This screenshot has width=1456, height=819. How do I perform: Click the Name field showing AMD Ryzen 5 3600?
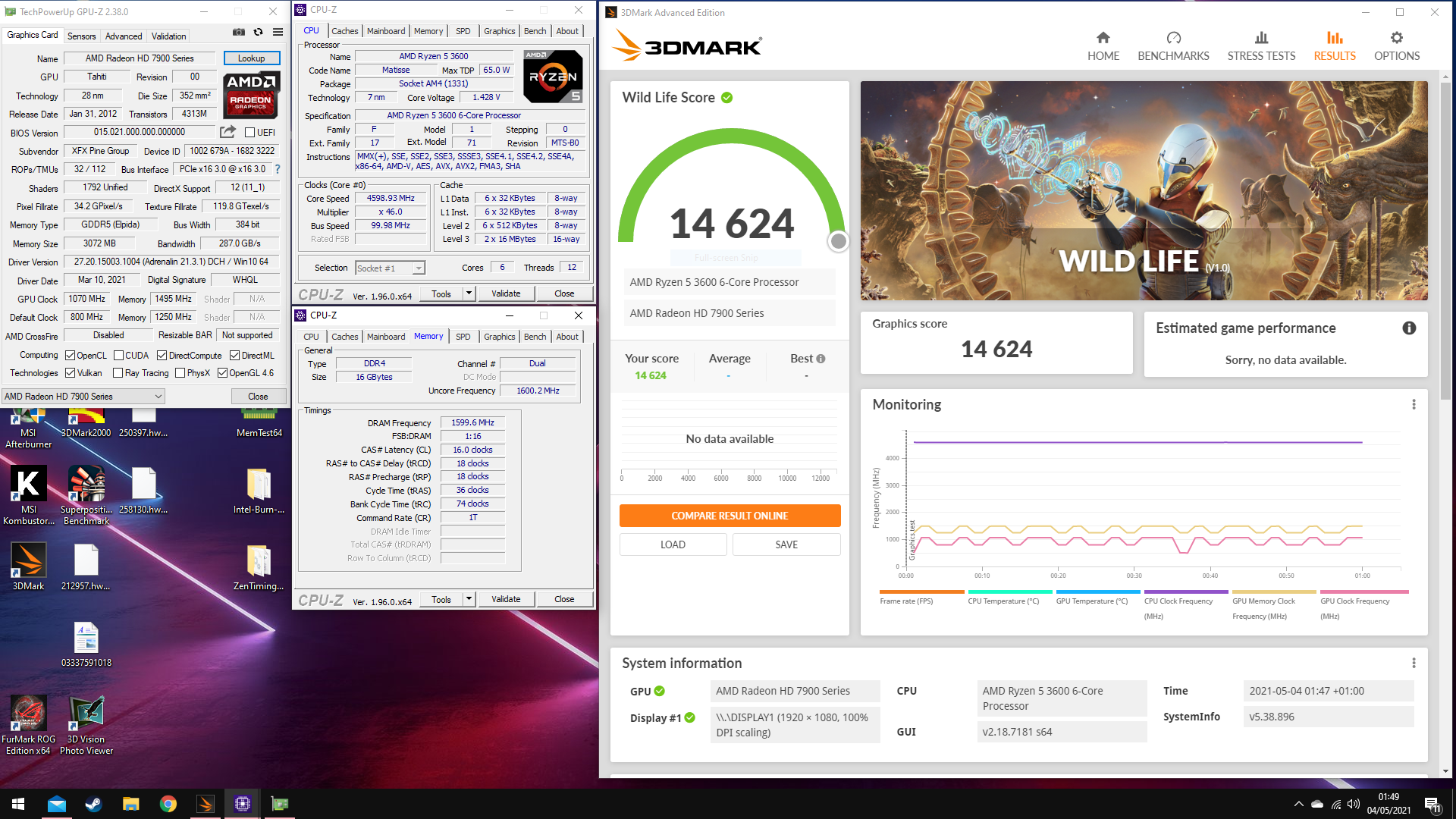click(434, 57)
